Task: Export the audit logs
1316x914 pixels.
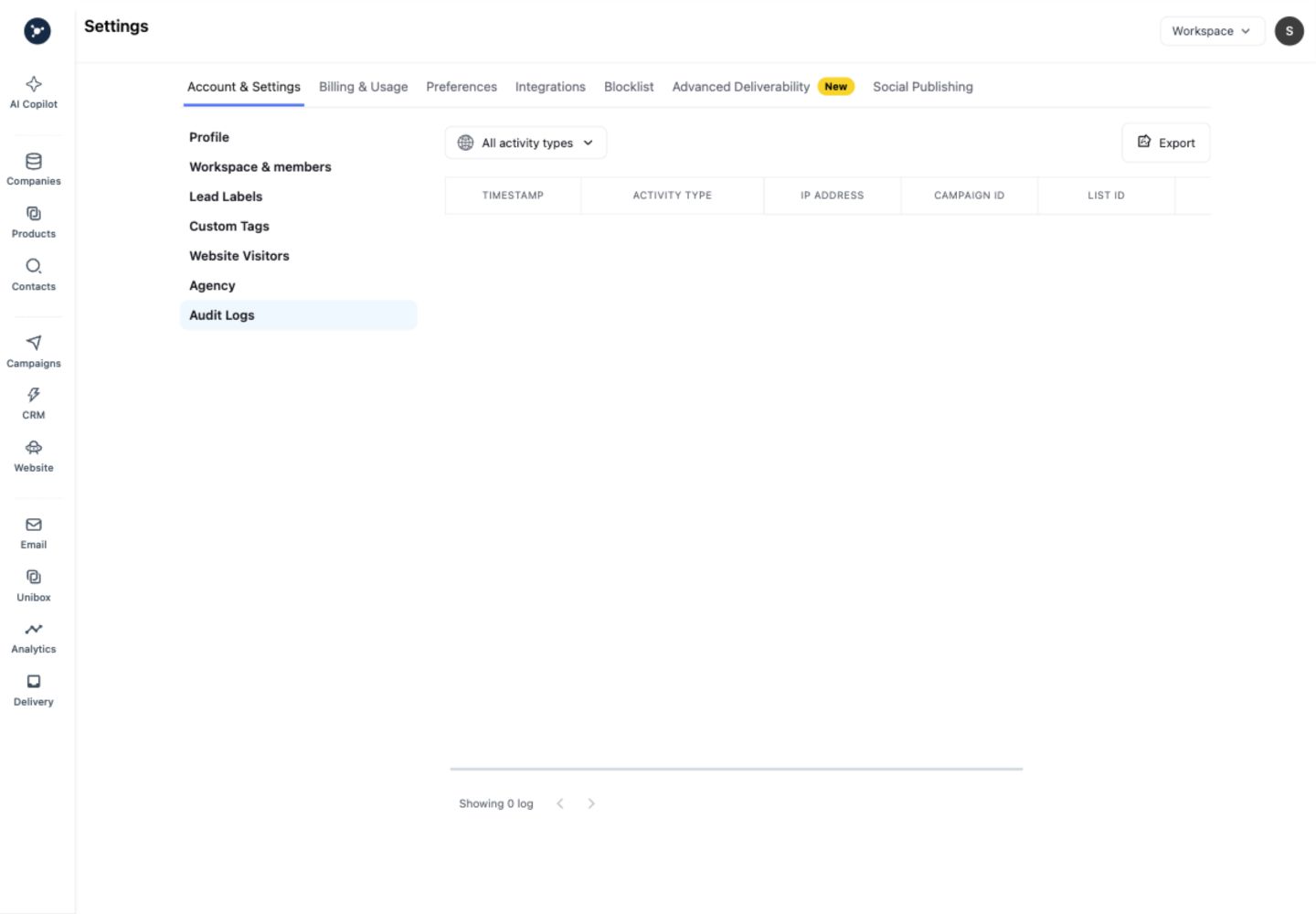Action: coord(1166,143)
